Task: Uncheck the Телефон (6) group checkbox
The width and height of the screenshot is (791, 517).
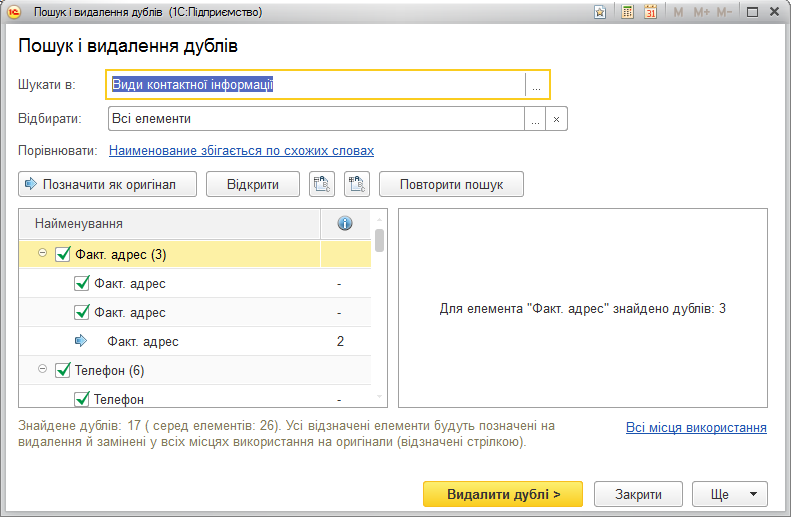Action: [63, 370]
